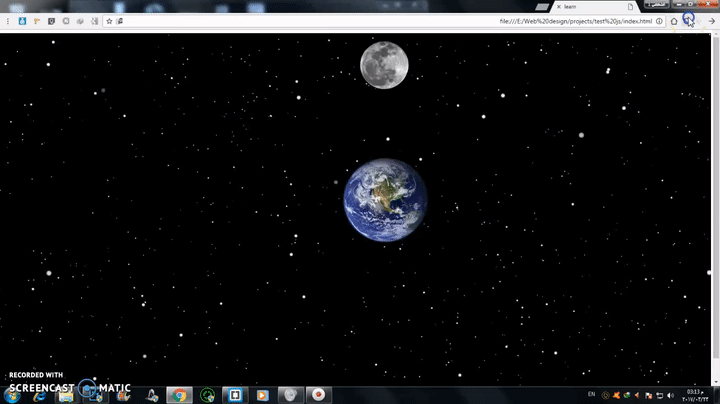Screen dimensions: 720x404
Task: Open a new tab with the new tab button
Action: tap(540, 6)
